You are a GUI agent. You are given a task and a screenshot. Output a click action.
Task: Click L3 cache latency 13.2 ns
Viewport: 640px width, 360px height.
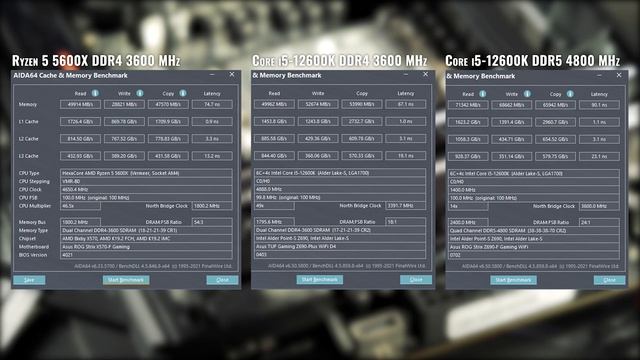(212, 156)
